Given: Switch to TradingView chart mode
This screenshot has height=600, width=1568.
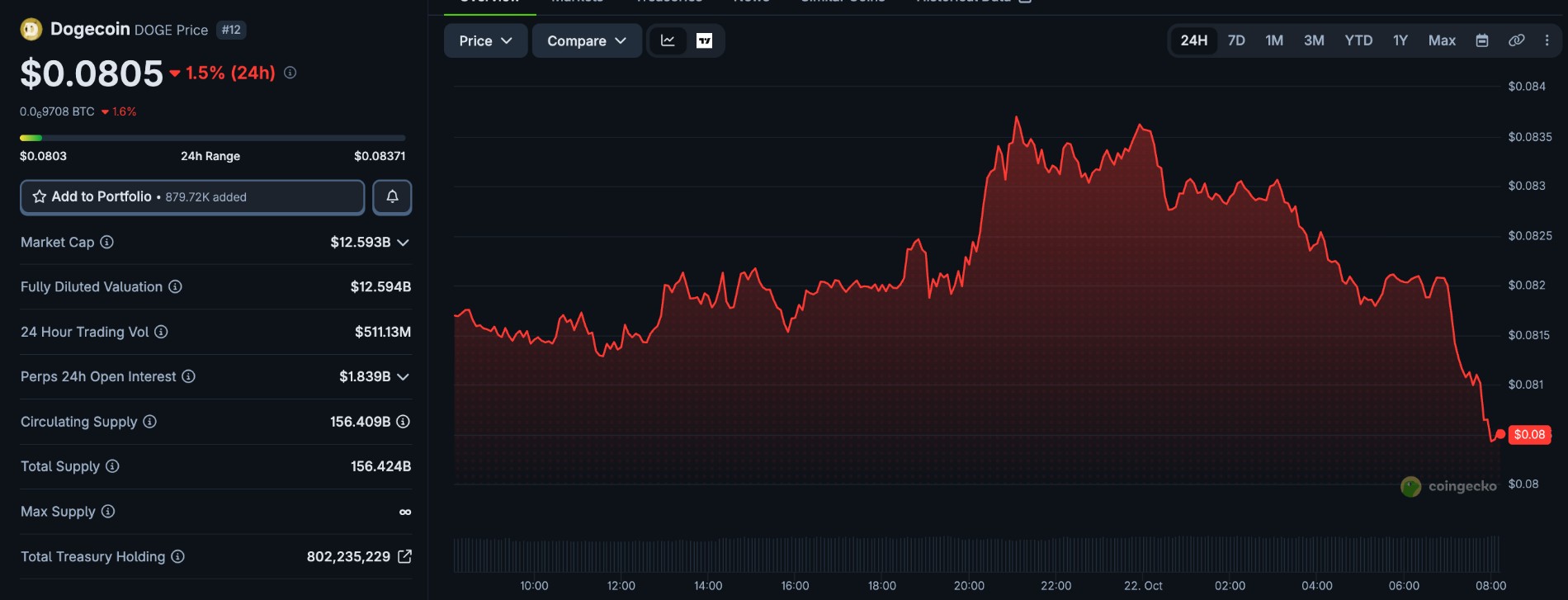Looking at the screenshot, I should coord(704,40).
